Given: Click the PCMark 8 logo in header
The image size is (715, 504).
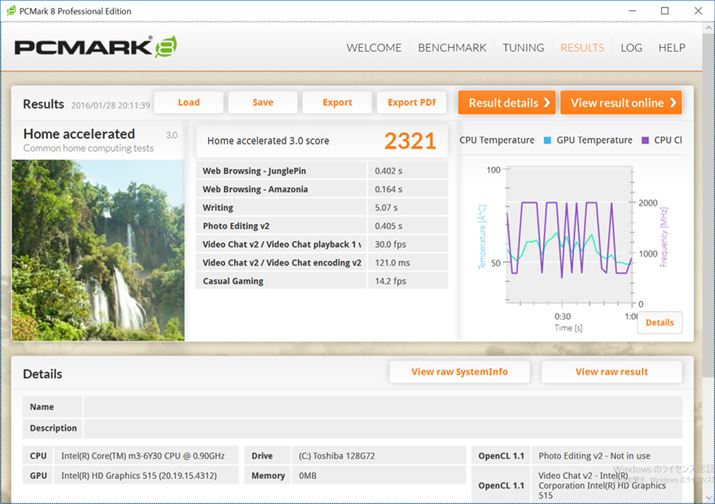Looking at the screenshot, I should tap(96, 47).
